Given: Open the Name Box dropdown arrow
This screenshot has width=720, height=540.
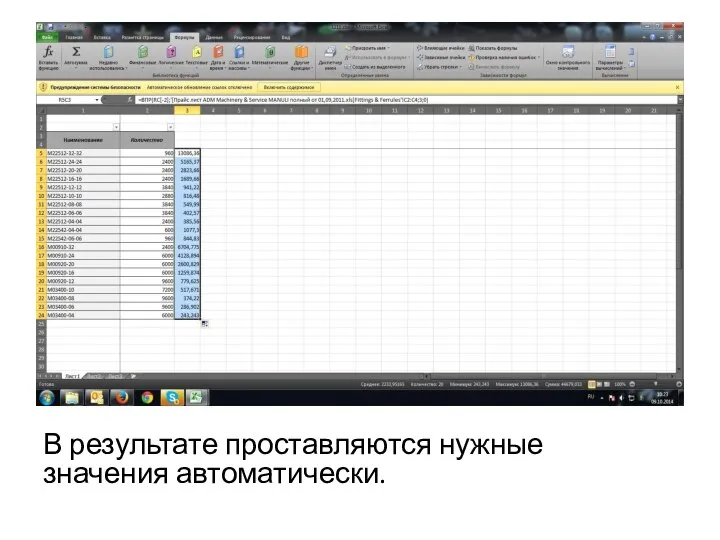Looking at the screenshot, I should 97,100.
